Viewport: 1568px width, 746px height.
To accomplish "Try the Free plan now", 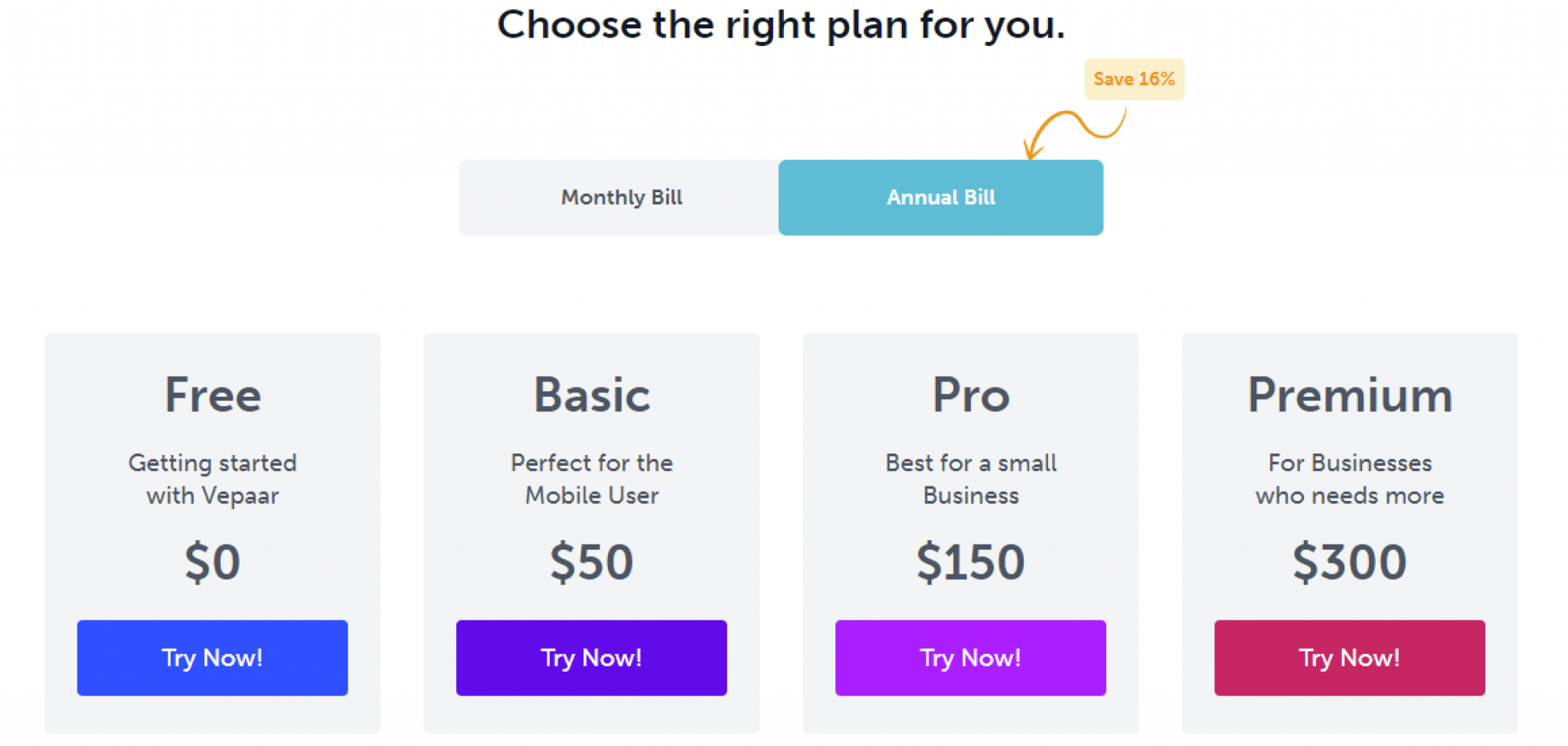I will [x=212, y=658].
